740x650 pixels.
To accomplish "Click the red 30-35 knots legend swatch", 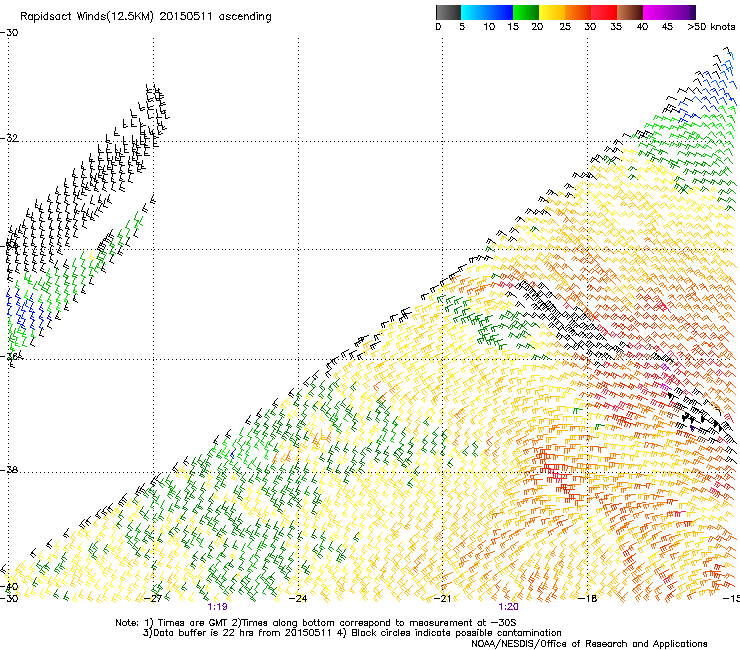I will [604, 12].
